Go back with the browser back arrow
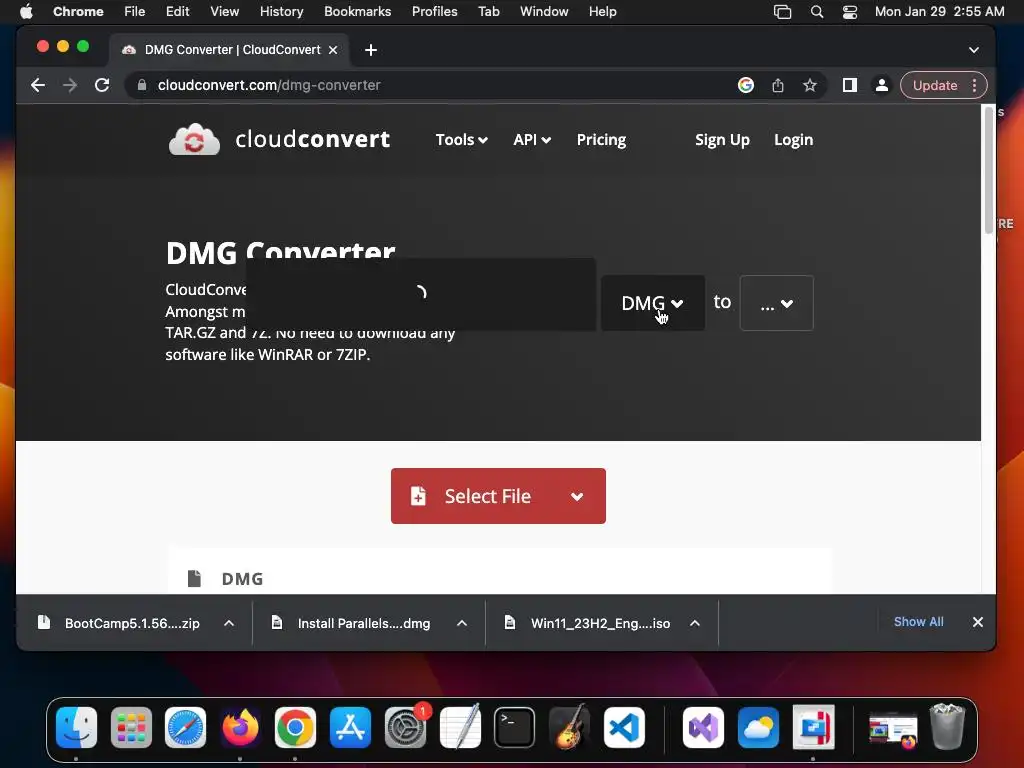Viewport: 1024px width, 768px height. [38, 85]
